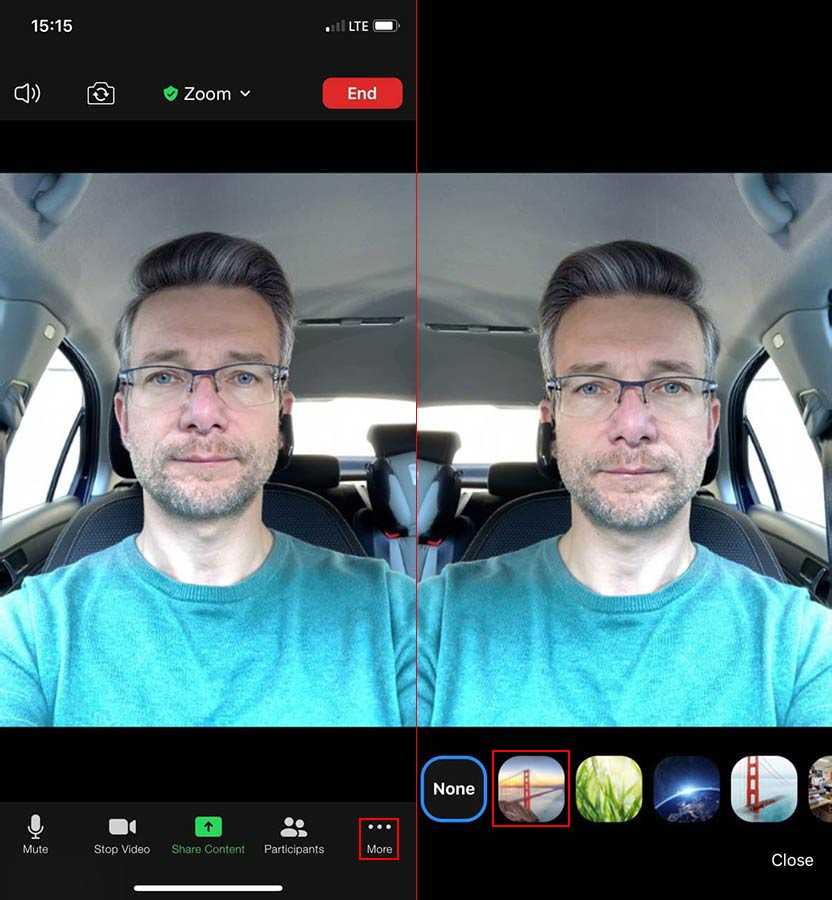
Task: Tap the 15:15 clock in status bar
Action: click(51, 26)
